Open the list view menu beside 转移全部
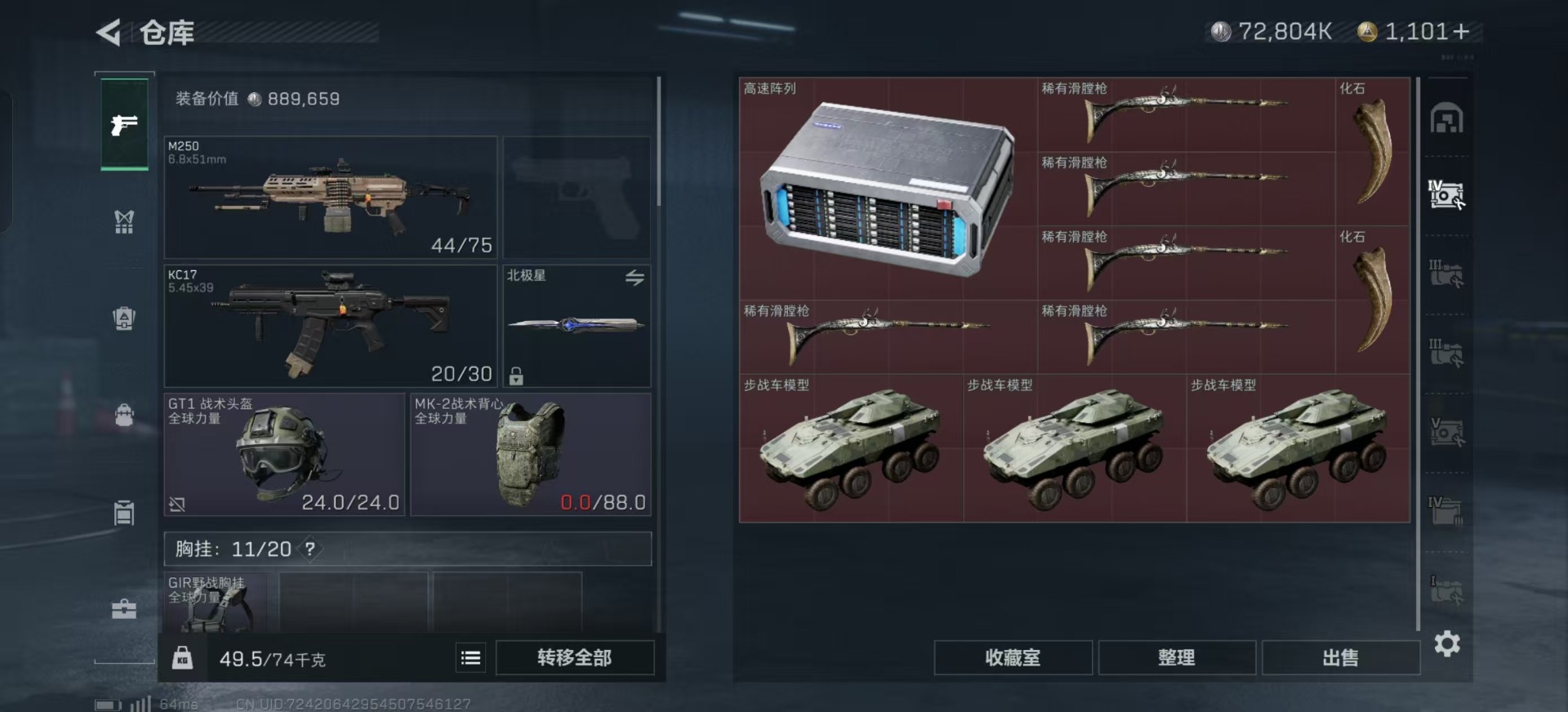 (470, 658)
